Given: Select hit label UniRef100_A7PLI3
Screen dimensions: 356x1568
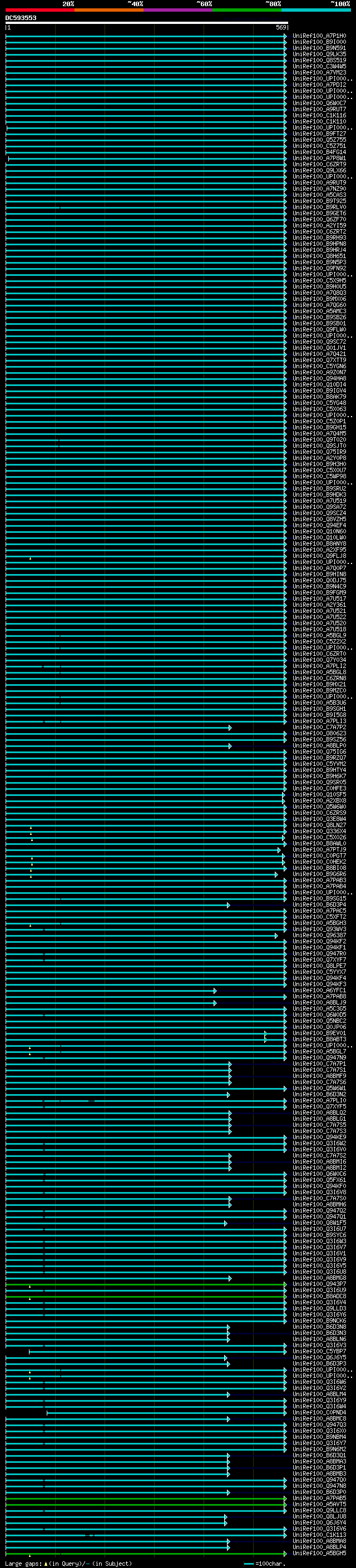Looking at the screenshot, I should pos(319,721).
